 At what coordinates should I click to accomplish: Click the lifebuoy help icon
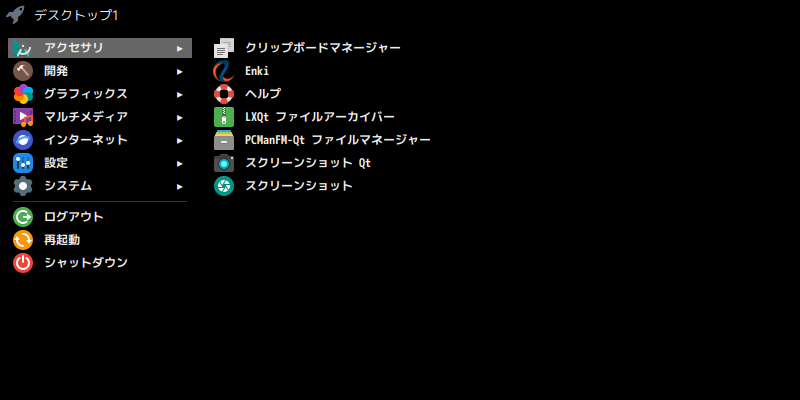pyautogui.click(x=223, y=94)
